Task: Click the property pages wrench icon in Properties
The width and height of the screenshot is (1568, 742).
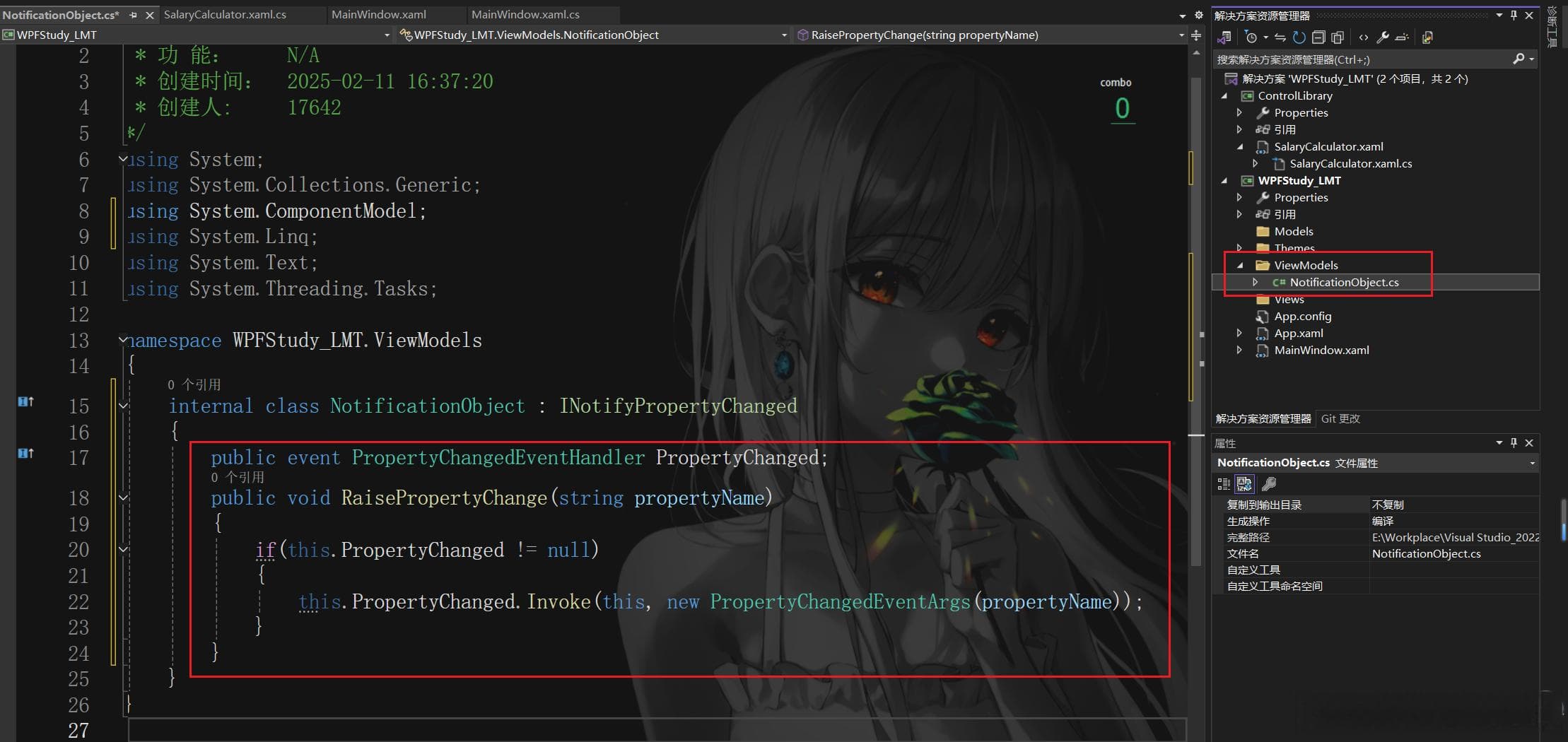Action: [1269, 483]
